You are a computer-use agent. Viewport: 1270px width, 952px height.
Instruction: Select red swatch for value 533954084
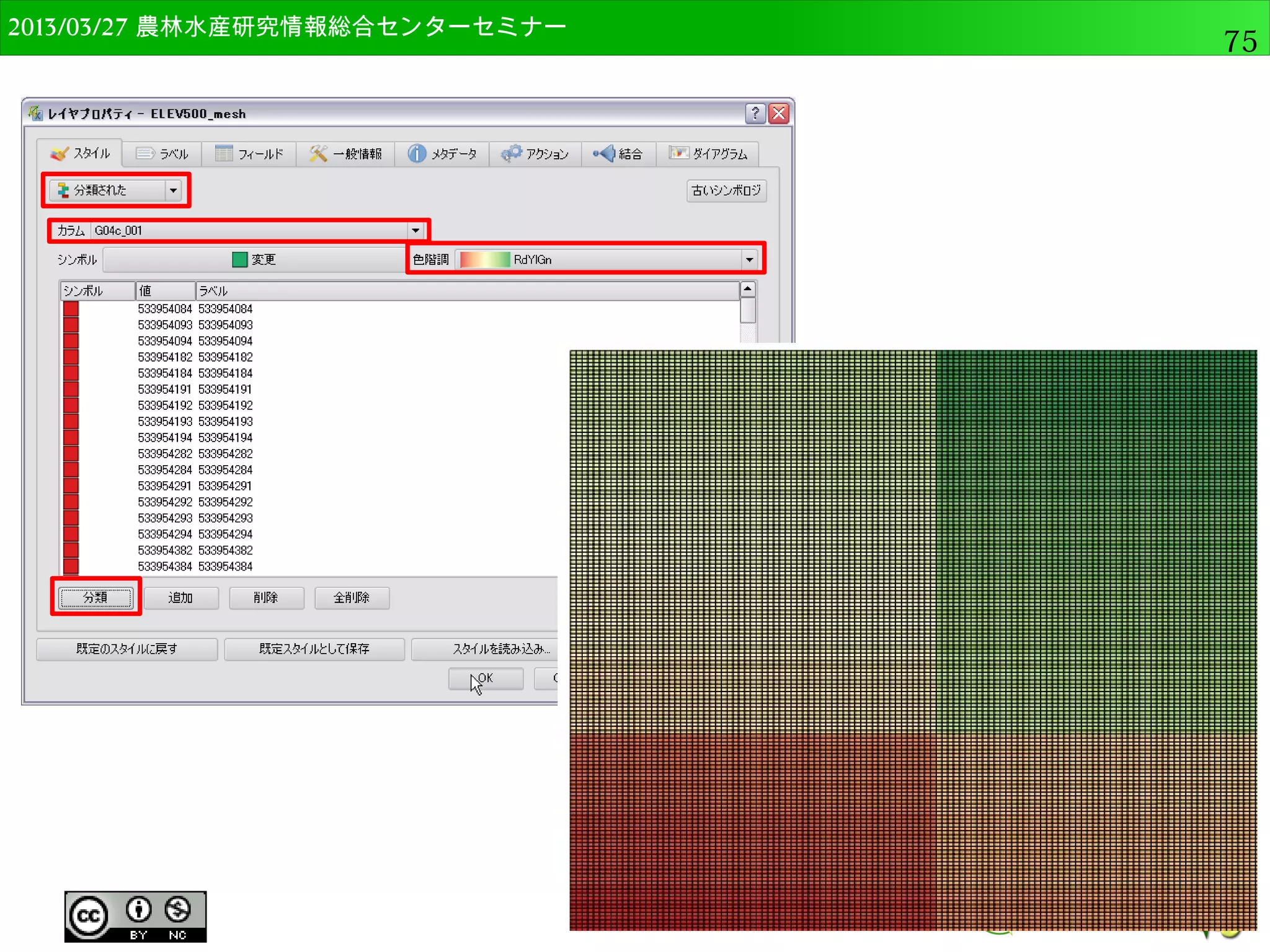(x=71, y=308)
